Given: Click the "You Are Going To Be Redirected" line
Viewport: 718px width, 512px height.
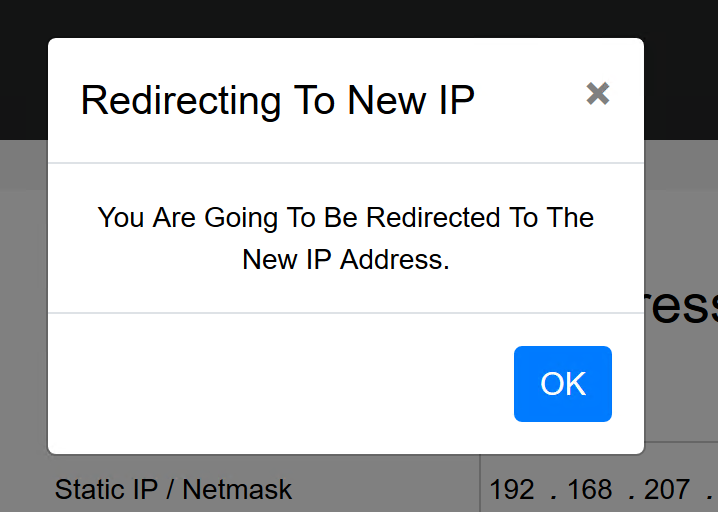Looking at the screenshot, I should tap(345, 218).
